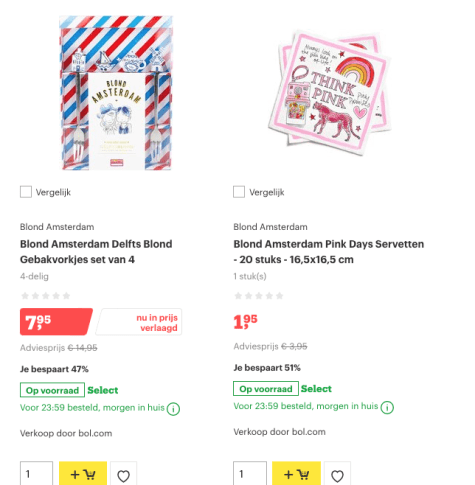475x485 pixels.
Task: Save Pink Days Servetten to wishlist heart
Action: (x=337, y=474)
